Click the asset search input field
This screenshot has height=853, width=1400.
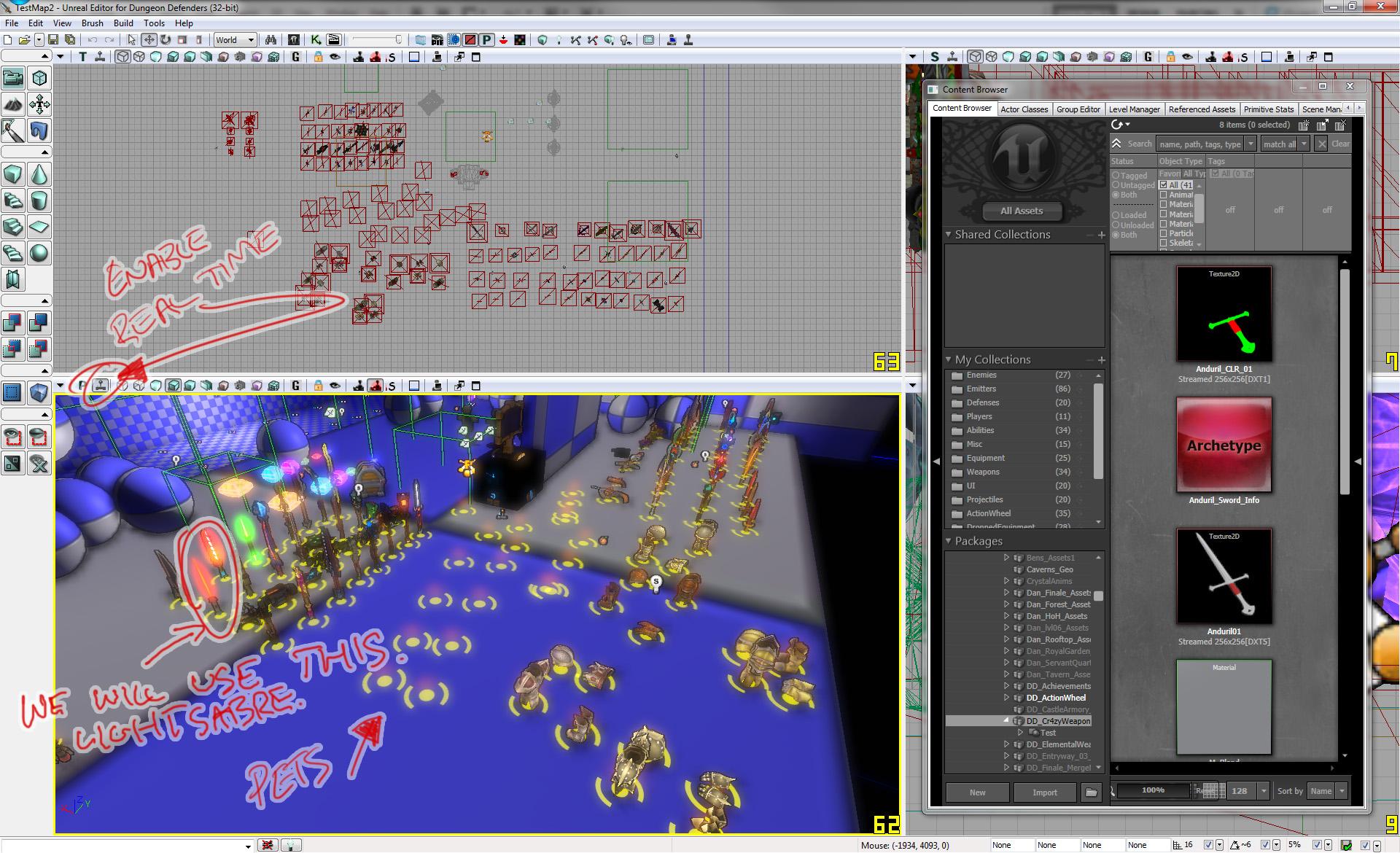coord(1199,144)
